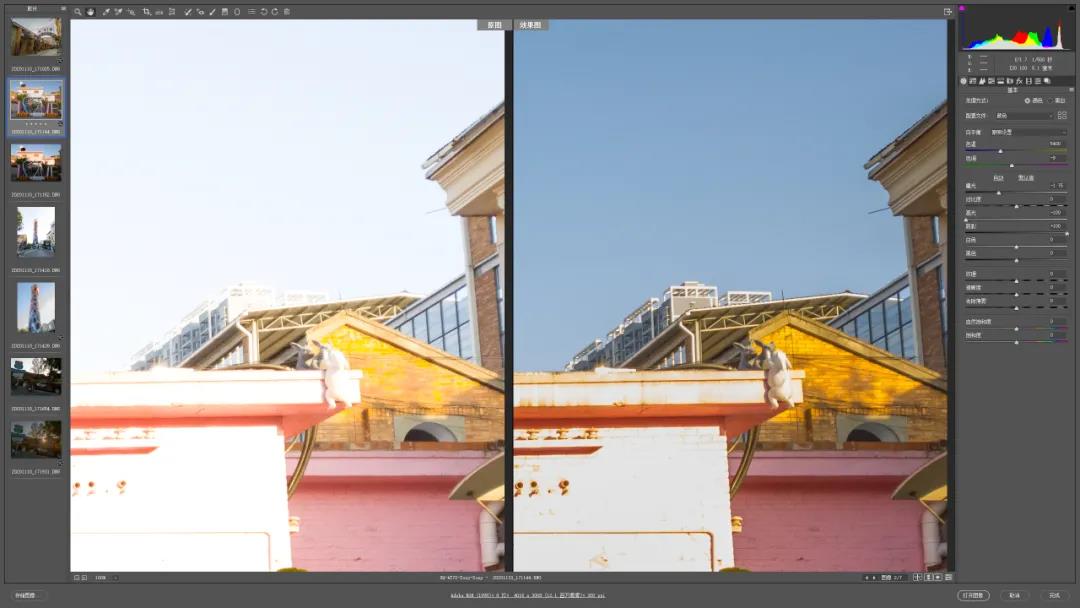
Task: Click the Open Image button
Action: tap(973, 595)
